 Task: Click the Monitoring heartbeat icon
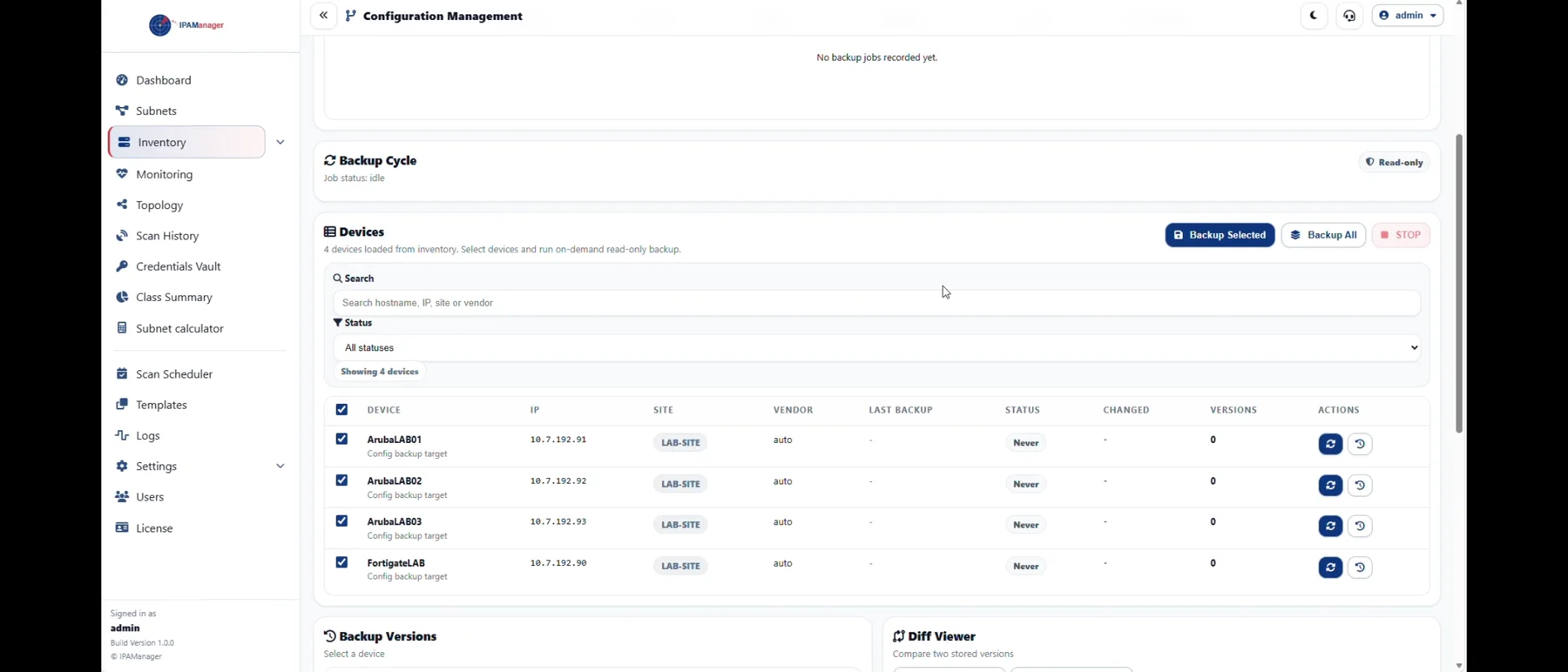click(122, 174)
